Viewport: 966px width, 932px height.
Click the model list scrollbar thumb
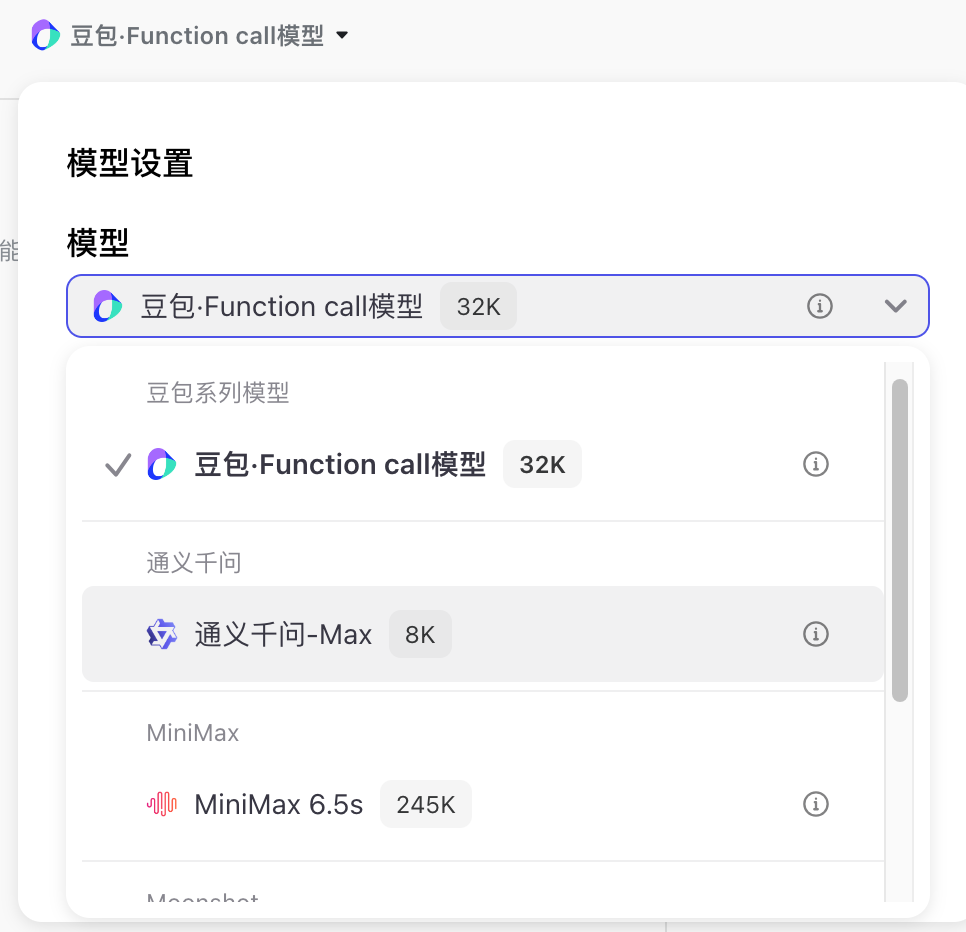[900, 540]
